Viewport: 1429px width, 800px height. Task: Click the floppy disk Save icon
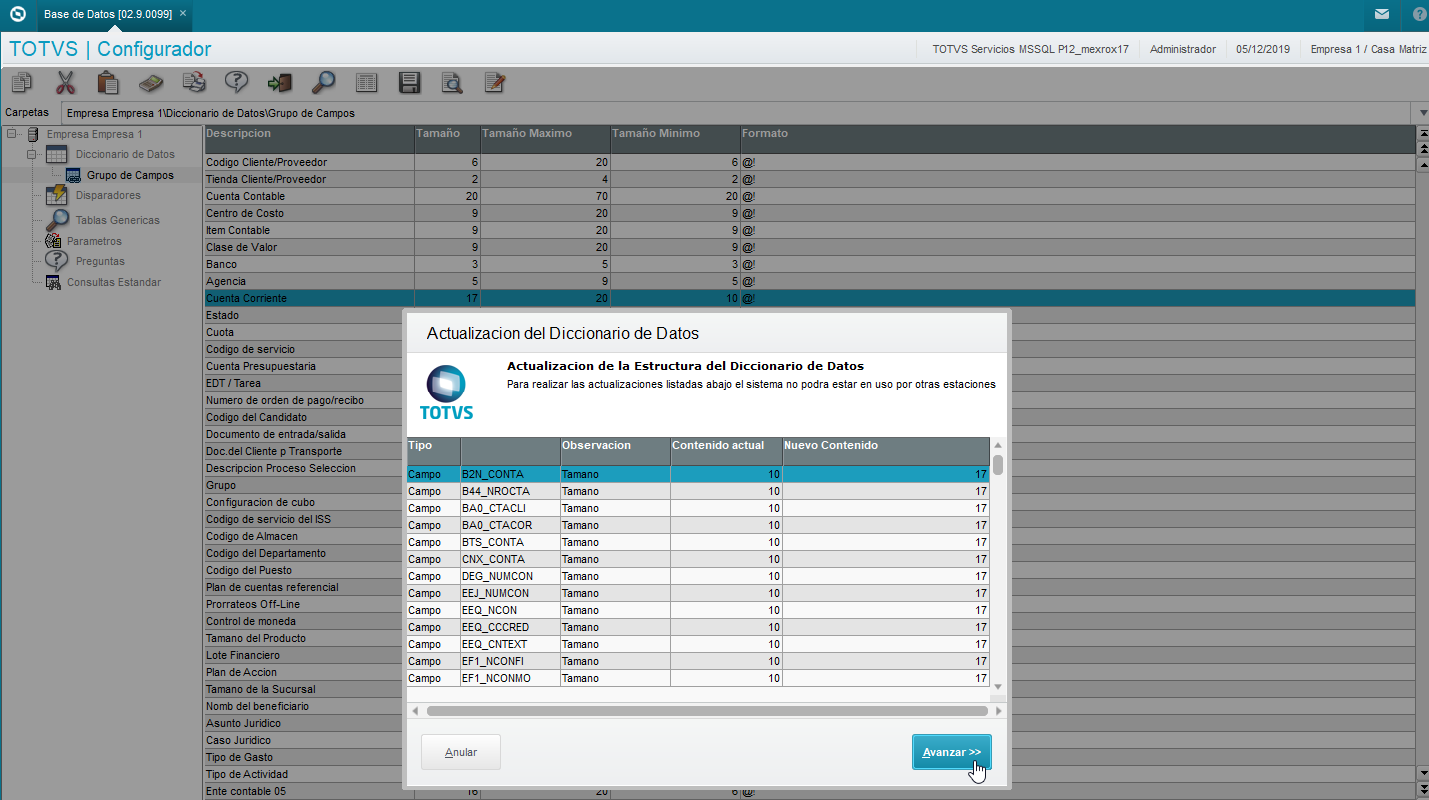point(409,83)
